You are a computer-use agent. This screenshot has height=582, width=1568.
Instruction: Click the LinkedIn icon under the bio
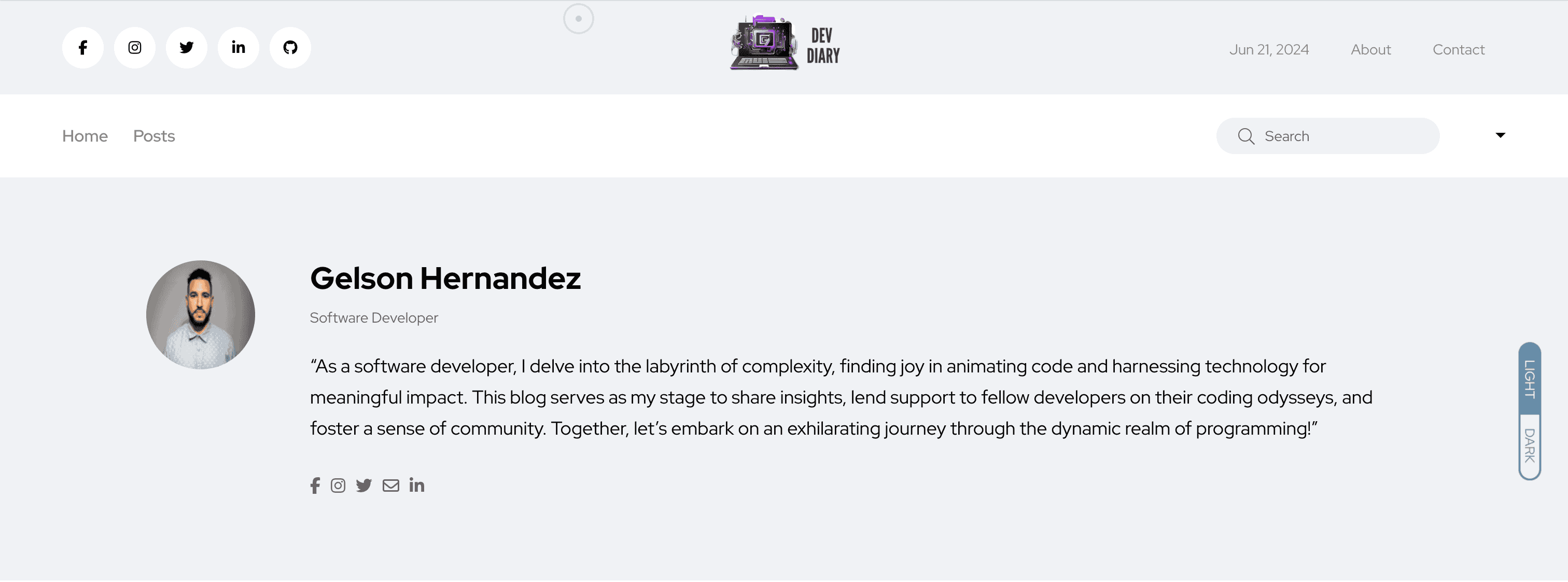click(x=417, y=485)
